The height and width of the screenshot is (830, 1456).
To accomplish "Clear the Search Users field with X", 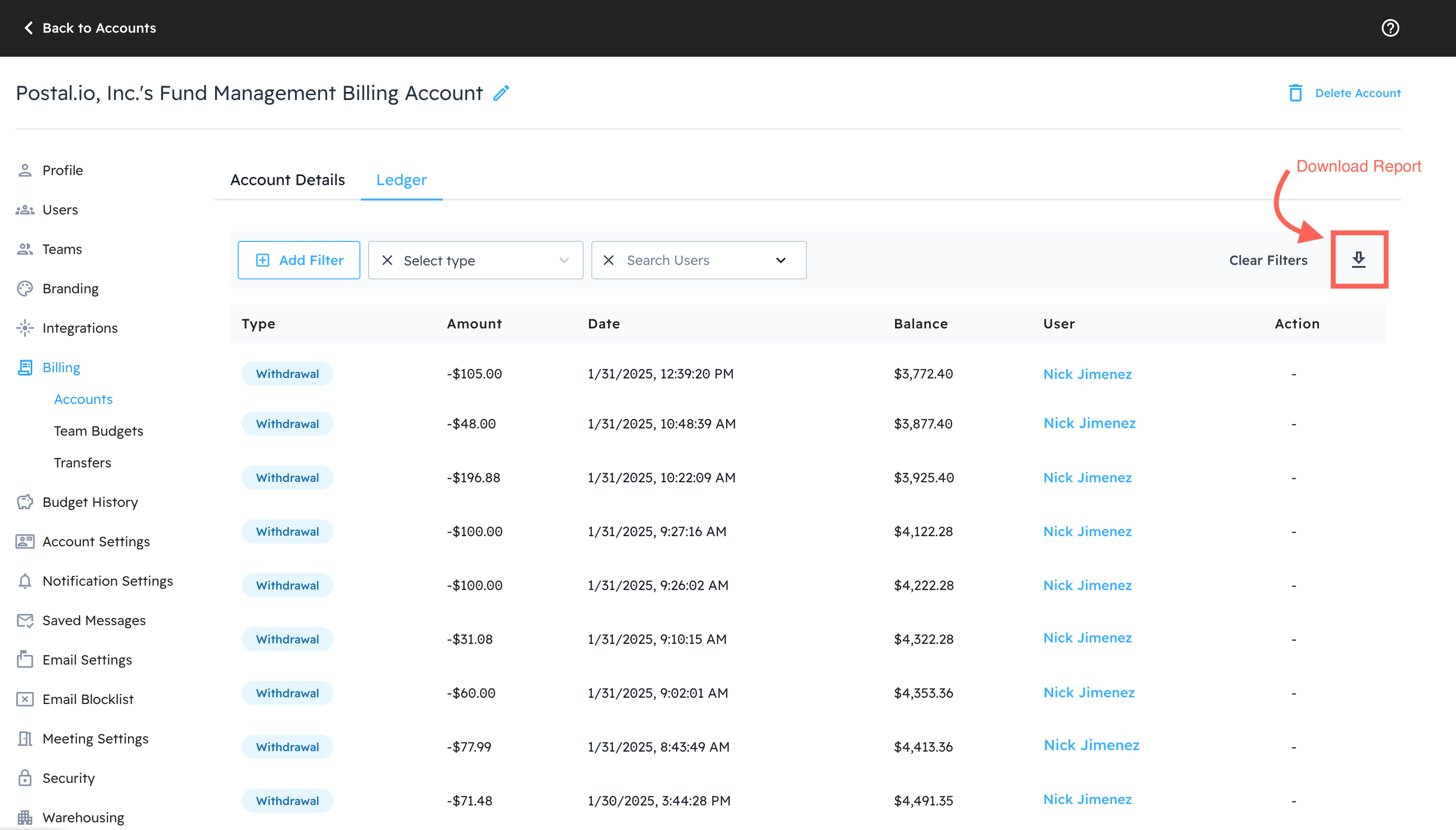I will (x=609, y=261).
